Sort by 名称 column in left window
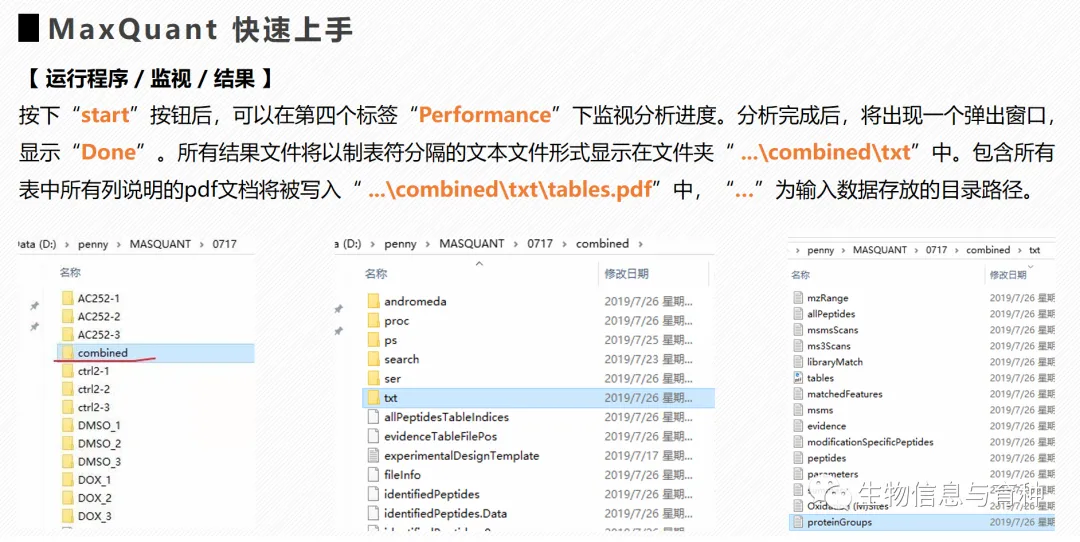Image resolution: width=1080 pixels, height=542 pixels. (x=70, y=273)
